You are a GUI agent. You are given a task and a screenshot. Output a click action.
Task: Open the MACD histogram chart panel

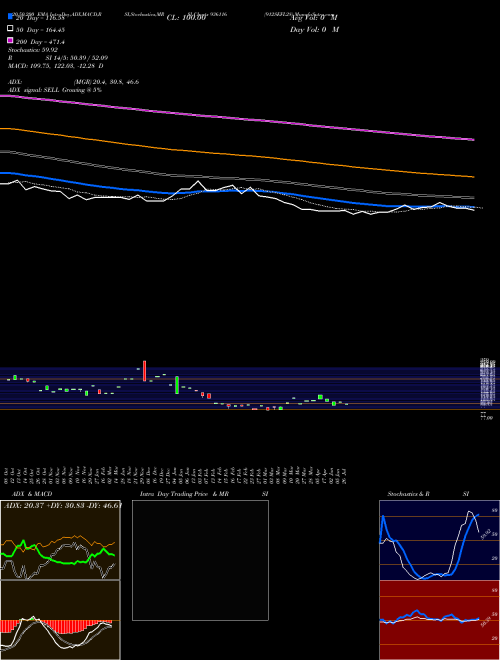60,620
